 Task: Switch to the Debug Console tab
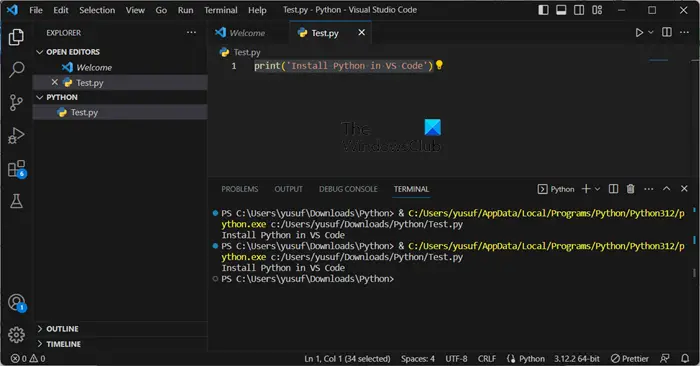tap(348, 189)
